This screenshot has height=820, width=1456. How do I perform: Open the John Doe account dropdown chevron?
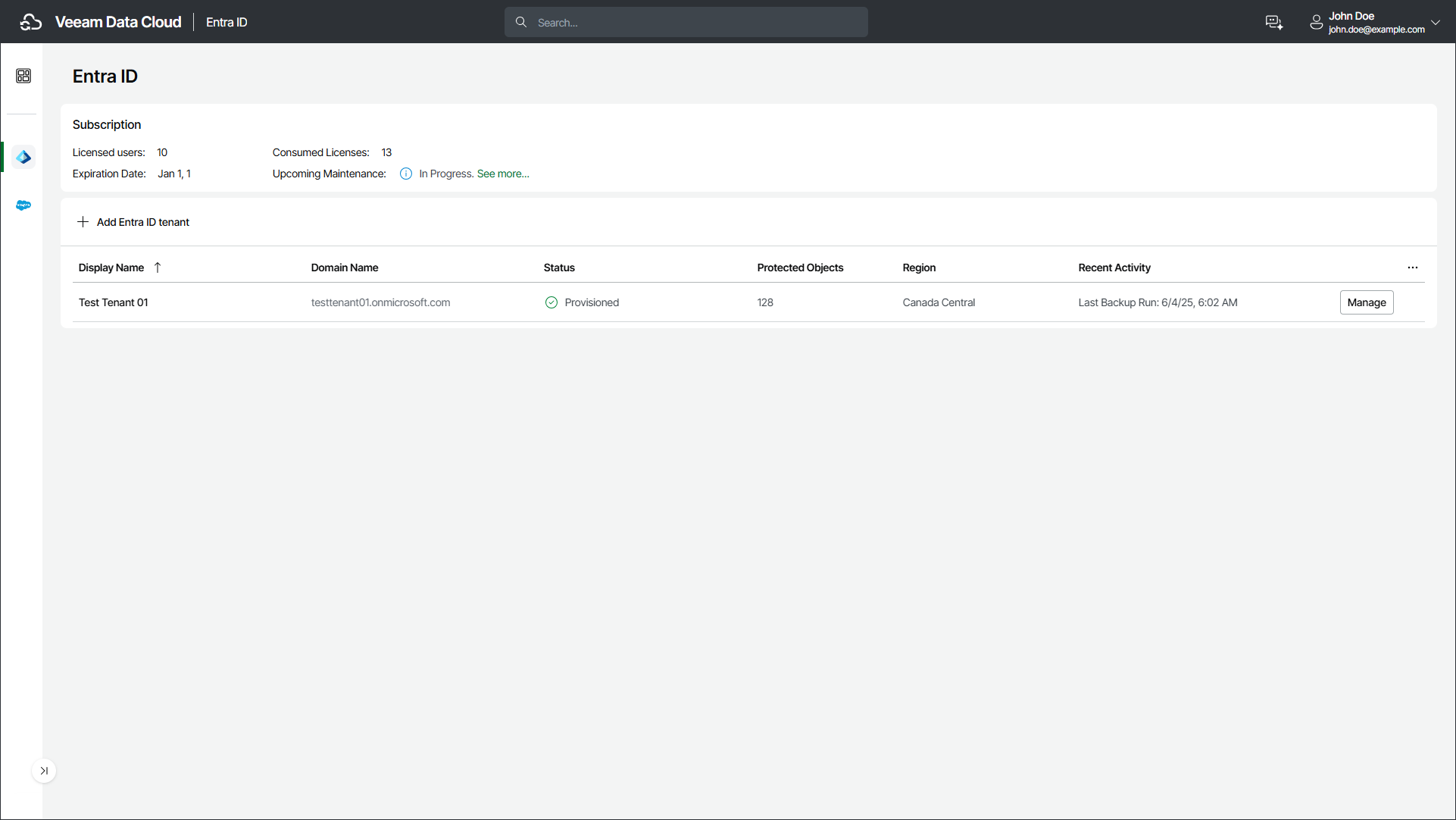point(1436,23)
